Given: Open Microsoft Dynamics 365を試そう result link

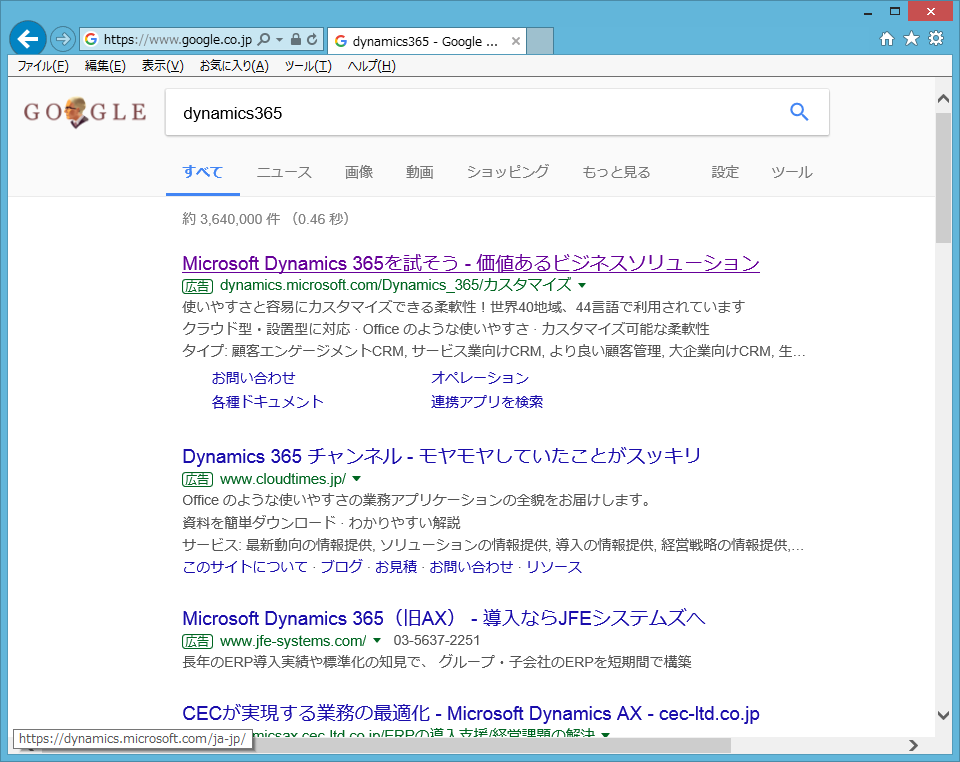Looking at the screenshot, I should [471, 263].
